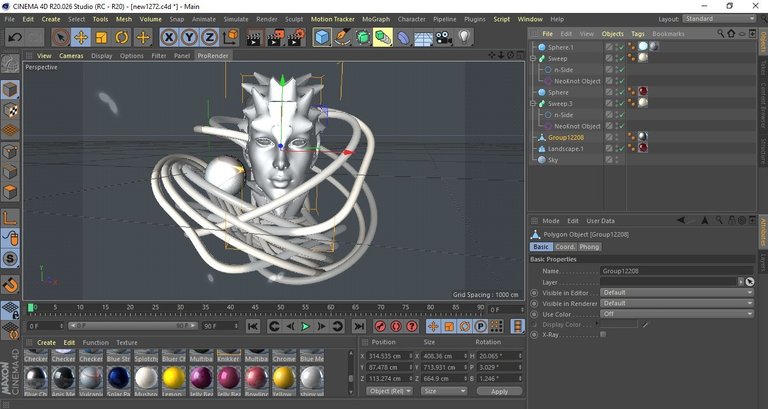Select the Axis mode L icon
The height and width of the screenshot is (409, 768).
[10, 218]
